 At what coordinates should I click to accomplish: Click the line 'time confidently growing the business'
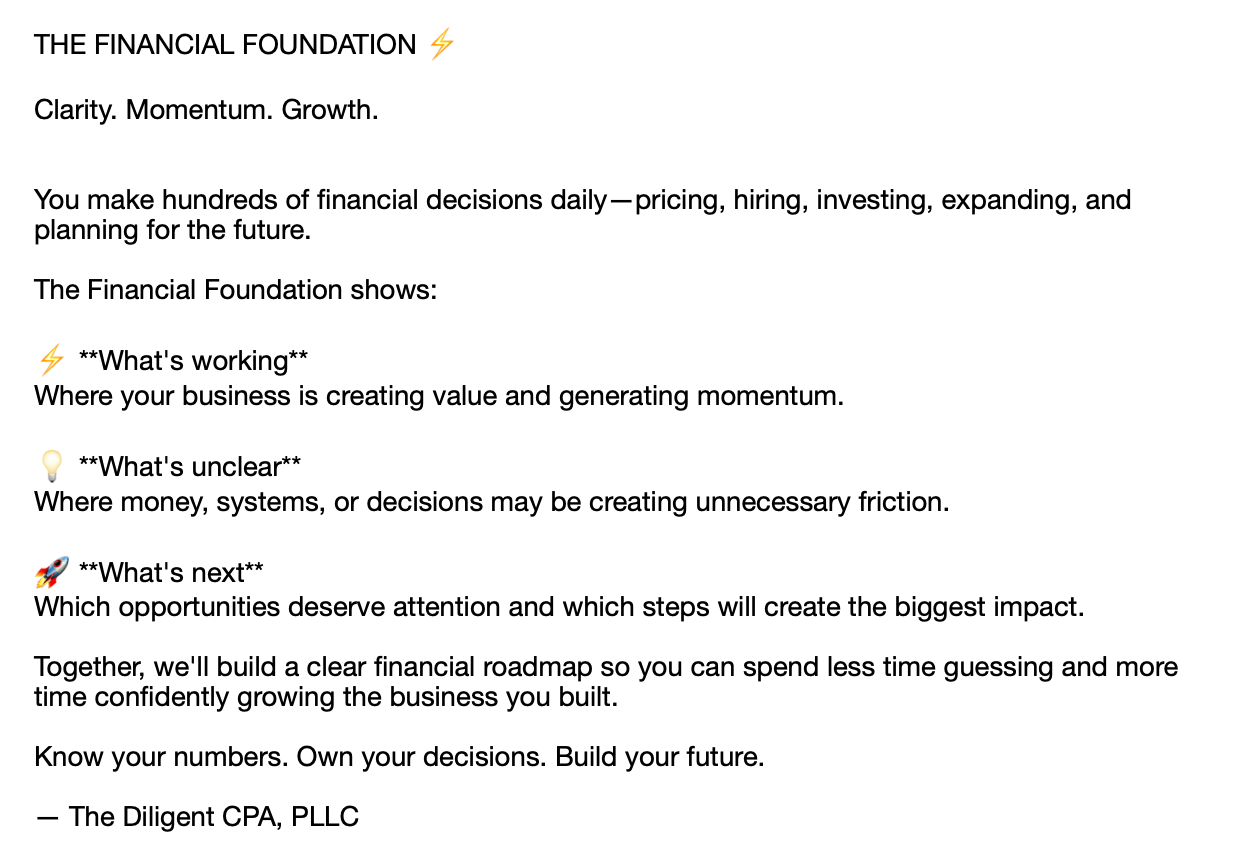tap(326, 698)
